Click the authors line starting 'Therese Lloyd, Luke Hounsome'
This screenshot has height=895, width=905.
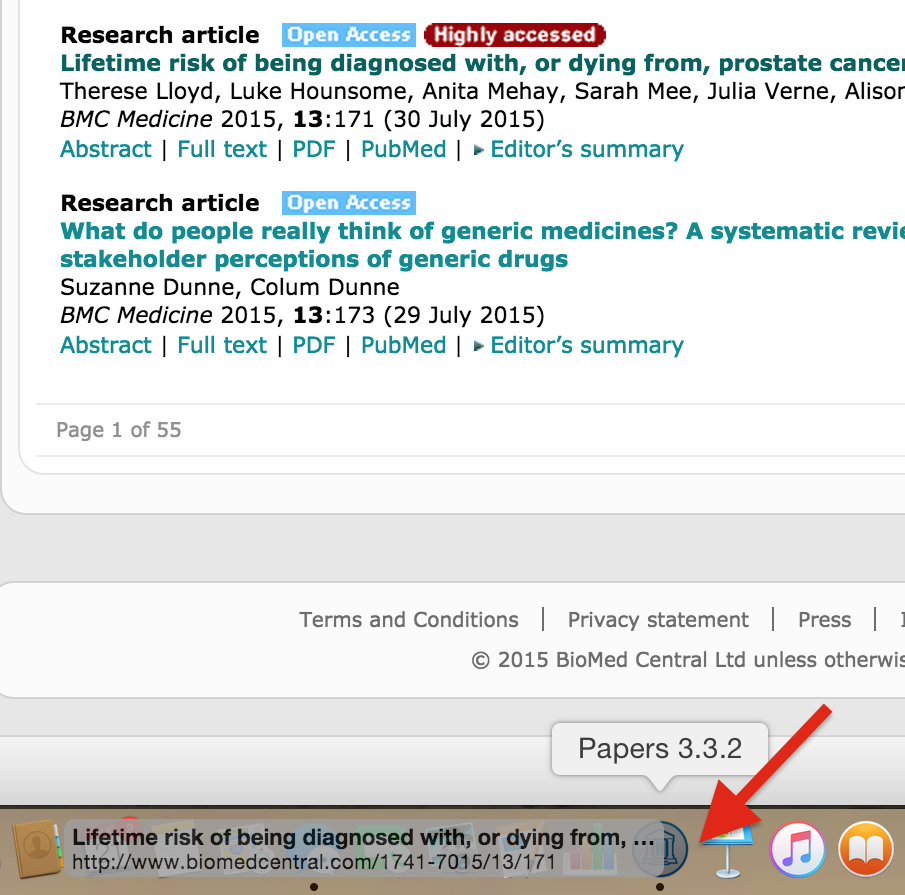(x=483, y=91)
